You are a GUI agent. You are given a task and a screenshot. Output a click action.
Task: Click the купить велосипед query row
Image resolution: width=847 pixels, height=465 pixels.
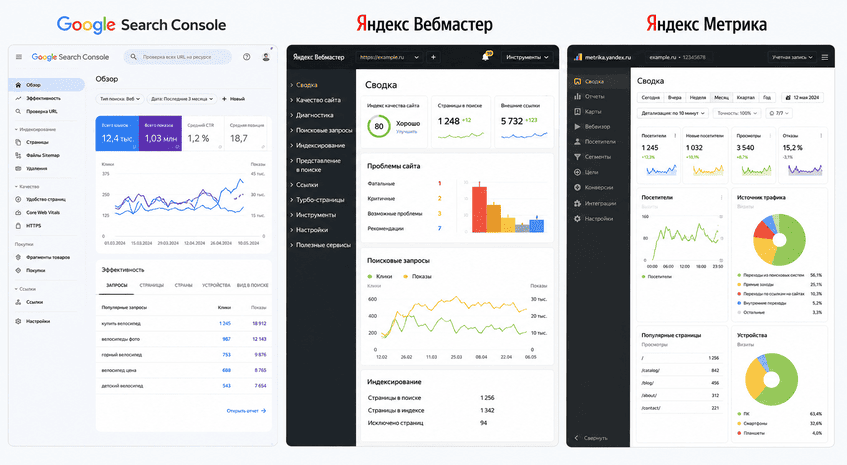[x=184, y=324]
